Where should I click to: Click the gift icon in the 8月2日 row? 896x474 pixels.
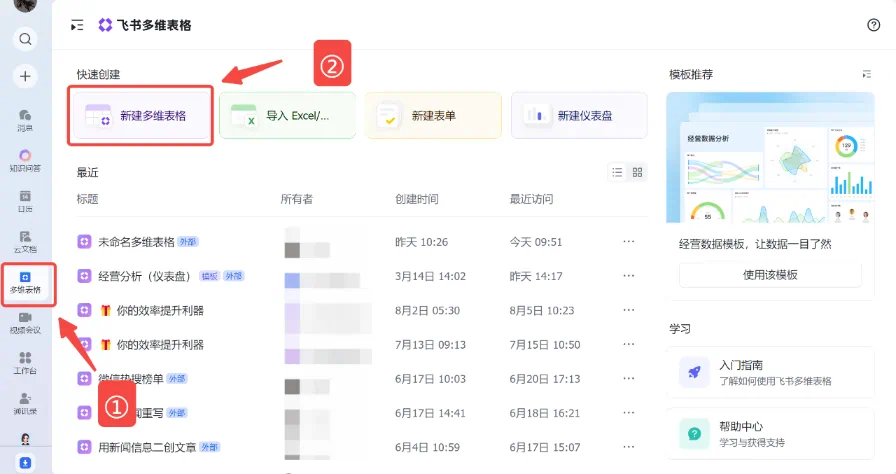pyautogui.click(x=105, y=310)
